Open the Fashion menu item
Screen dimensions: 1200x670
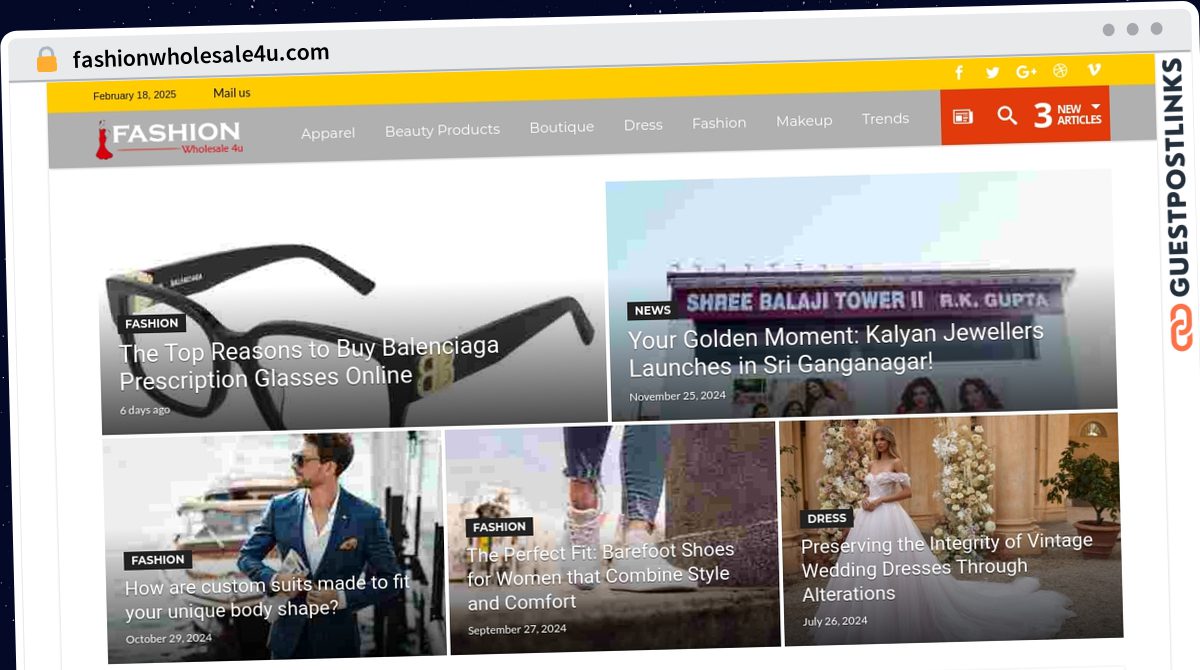[x=719, y=122]
